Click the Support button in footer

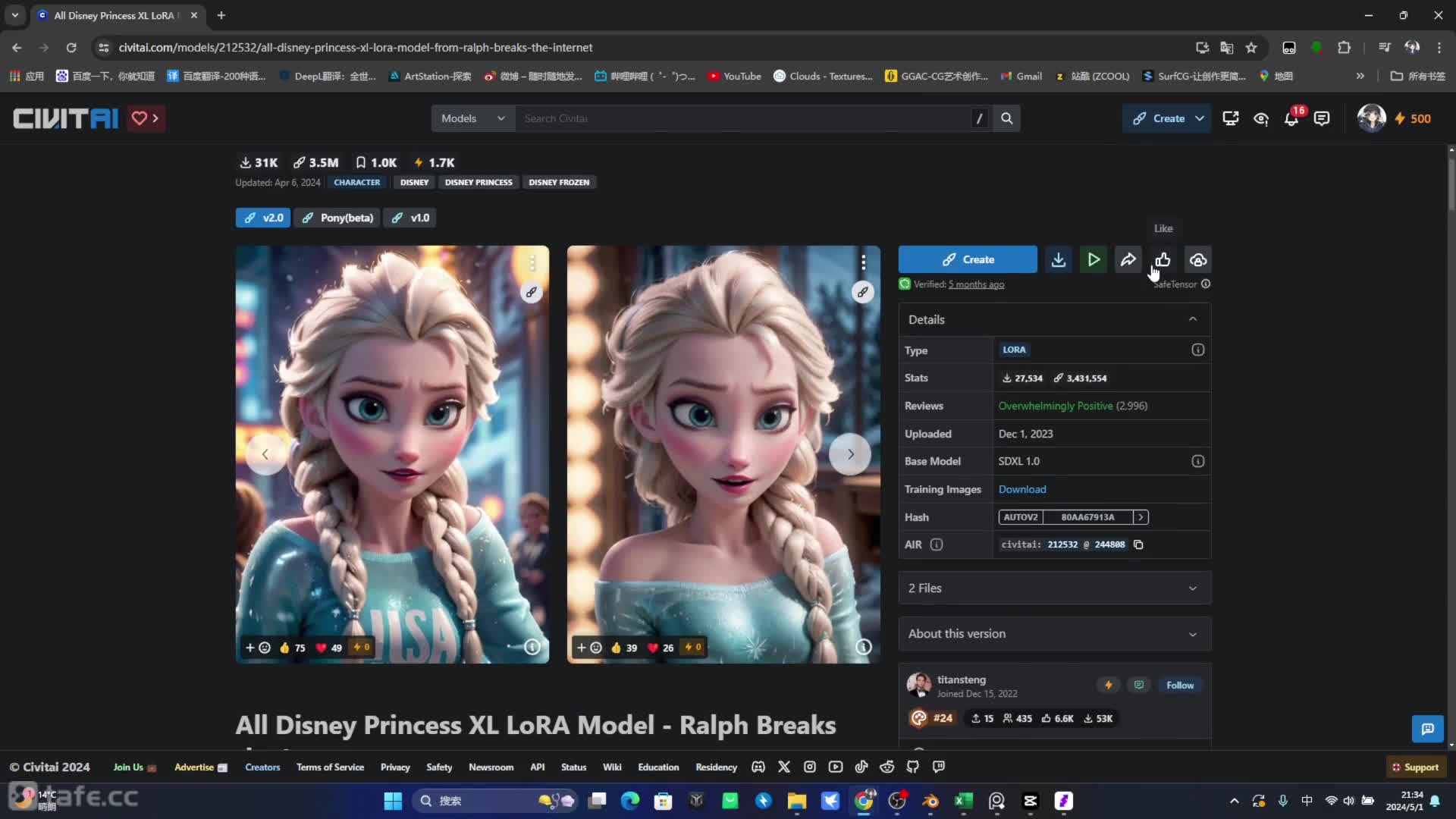(1416, 767)
